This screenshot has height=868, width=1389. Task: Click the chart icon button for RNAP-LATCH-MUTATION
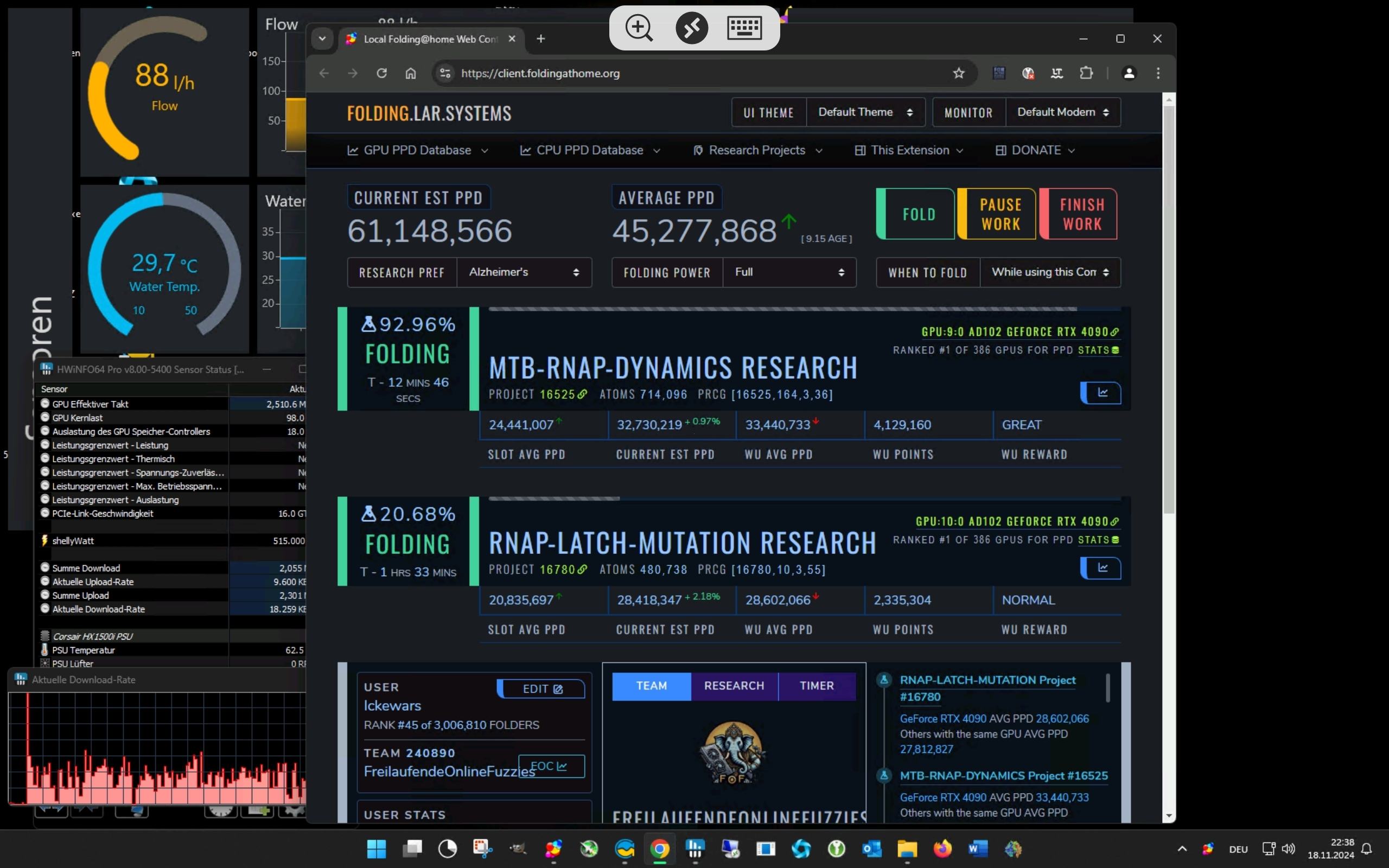[1101, 568]
